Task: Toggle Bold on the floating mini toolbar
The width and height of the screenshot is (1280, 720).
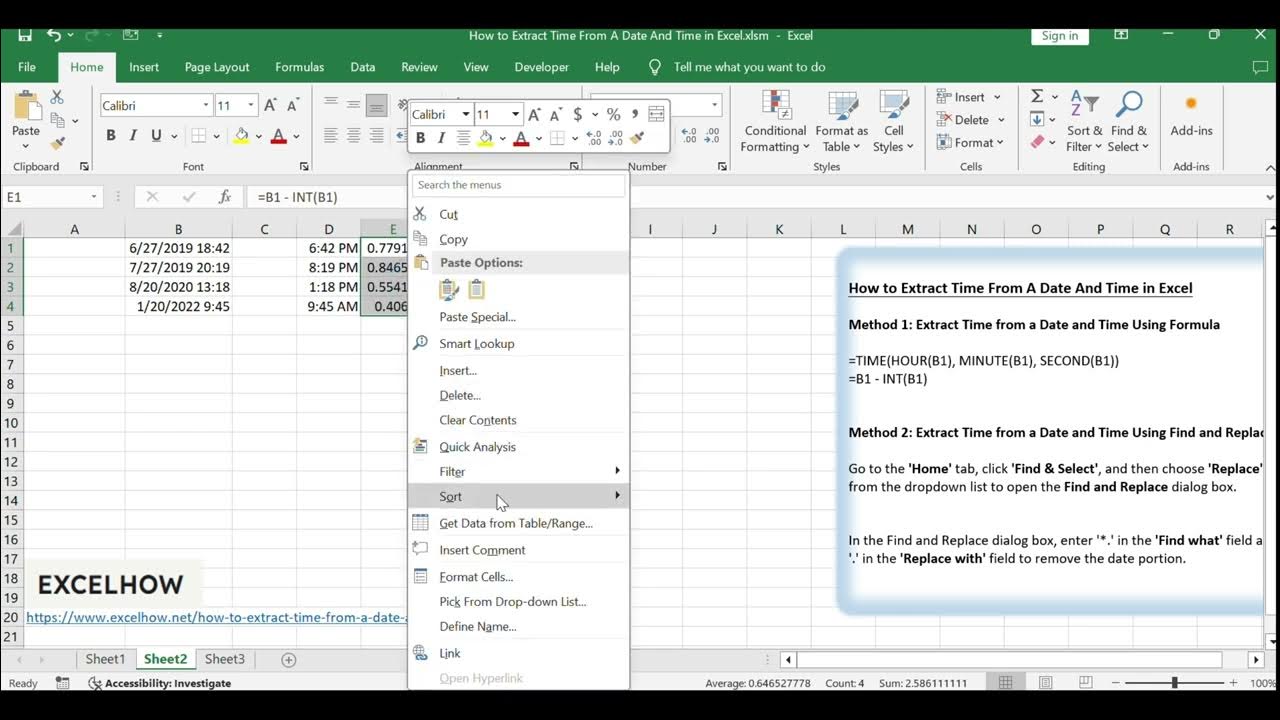Action: click(x=420, y=138)
